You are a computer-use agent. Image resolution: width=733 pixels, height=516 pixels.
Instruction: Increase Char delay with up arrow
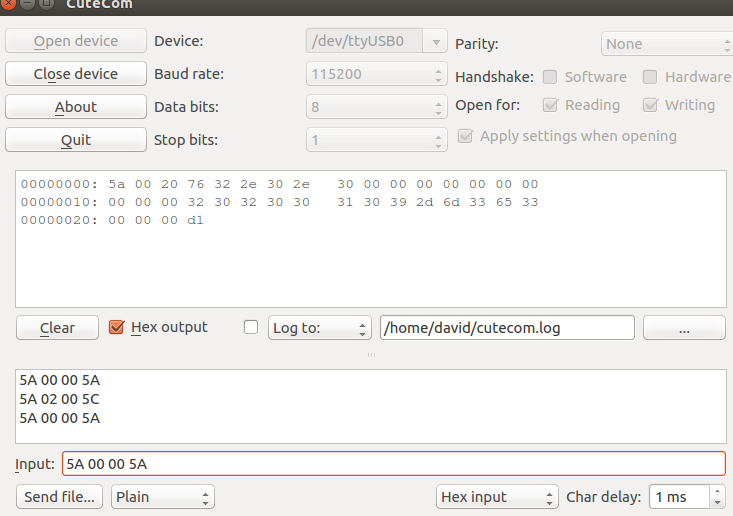tap(718, 492)
